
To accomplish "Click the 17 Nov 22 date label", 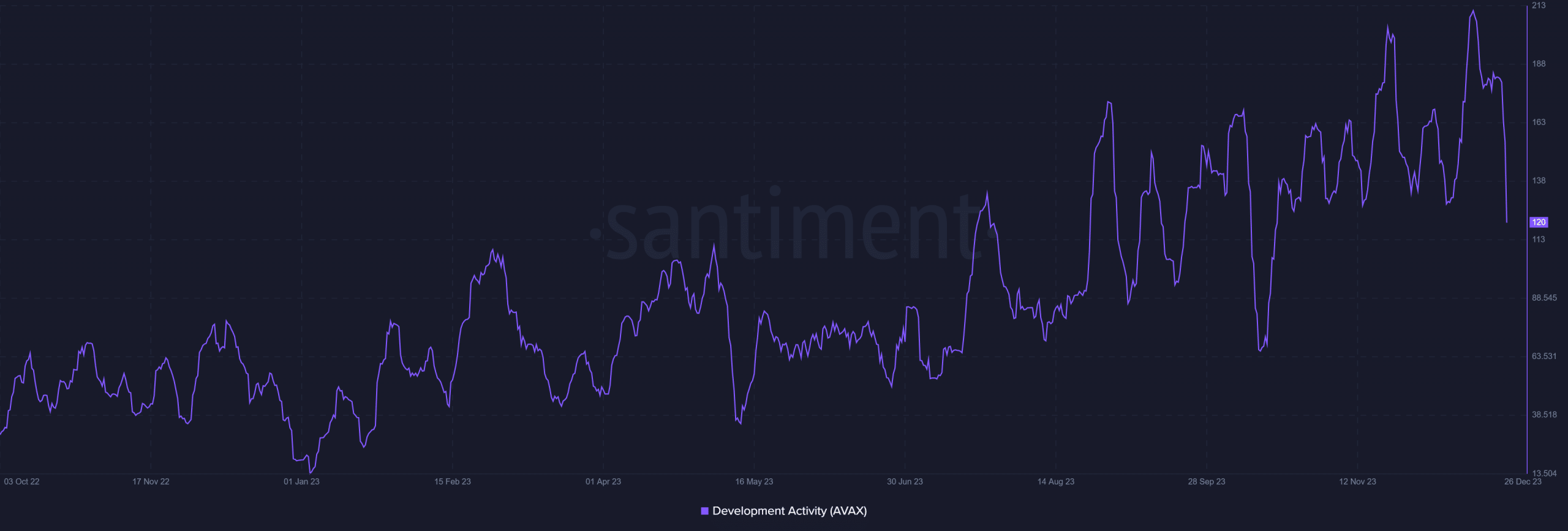I will click(151, 481).
